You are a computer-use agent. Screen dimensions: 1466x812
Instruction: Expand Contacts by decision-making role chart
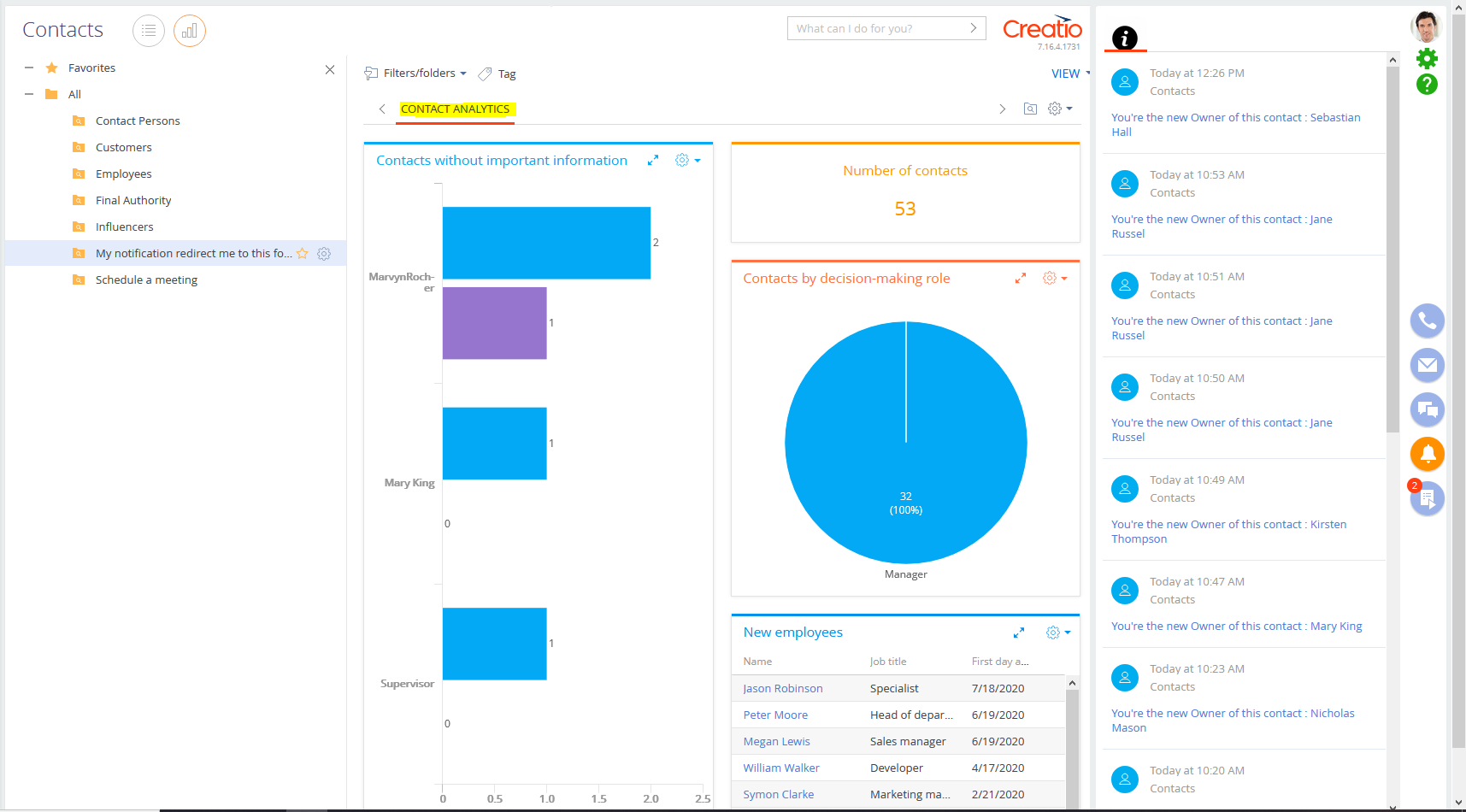pos(1021,279)
